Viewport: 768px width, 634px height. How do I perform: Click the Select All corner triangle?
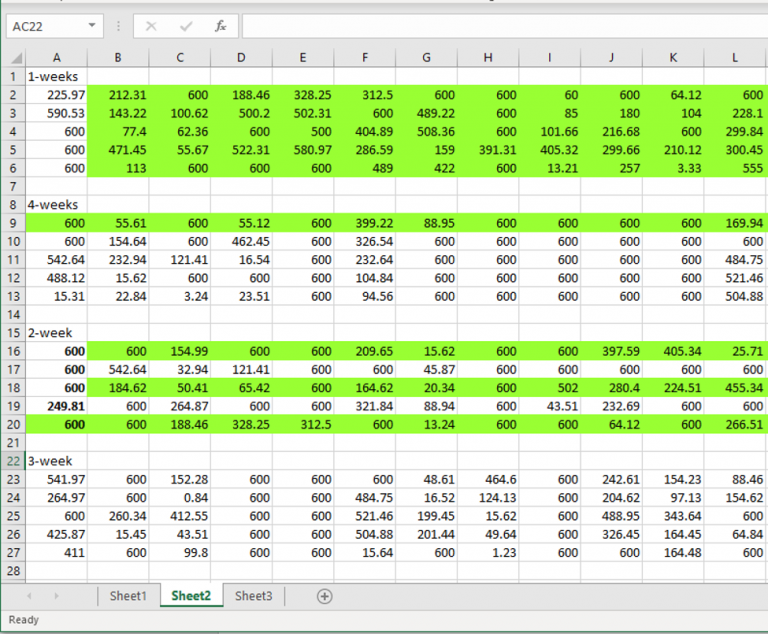tap(13, 57)
